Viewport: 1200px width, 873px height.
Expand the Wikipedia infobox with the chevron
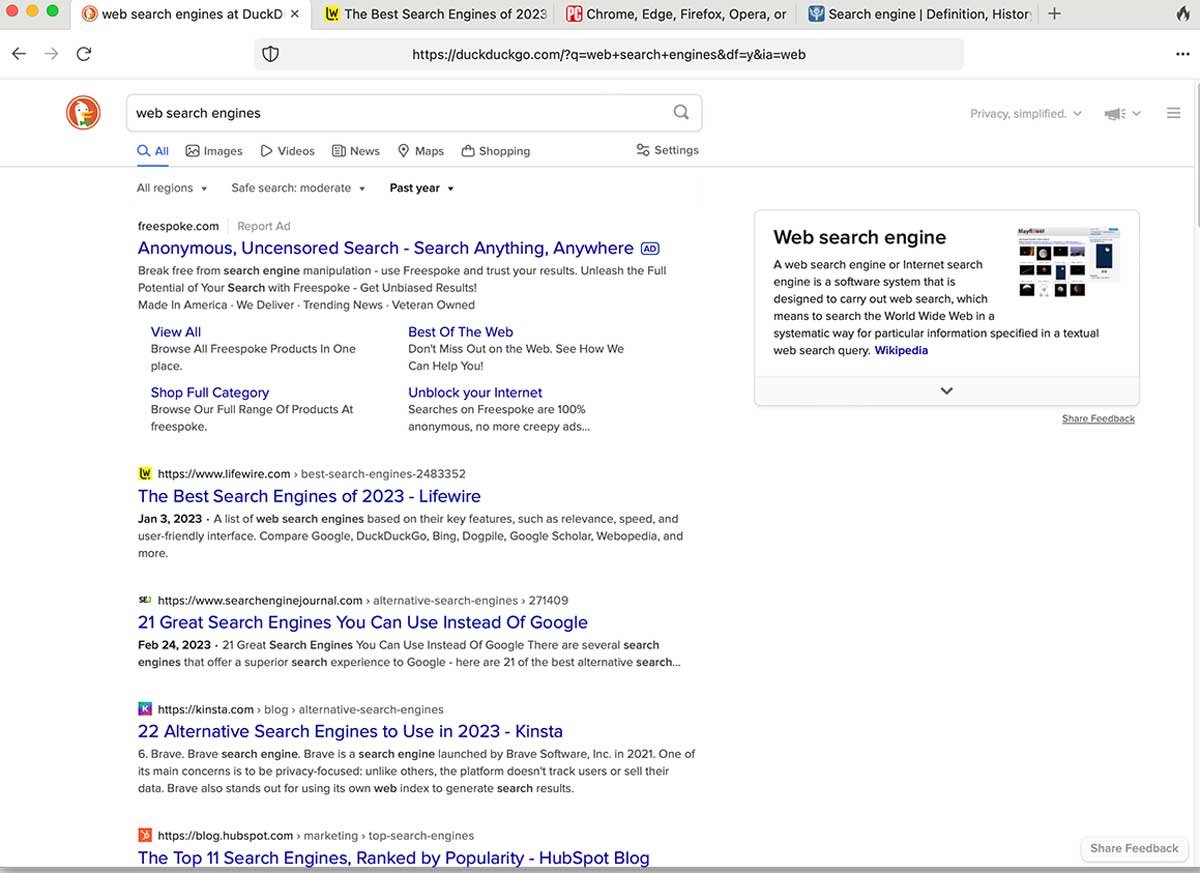click(x=946, y=390)
